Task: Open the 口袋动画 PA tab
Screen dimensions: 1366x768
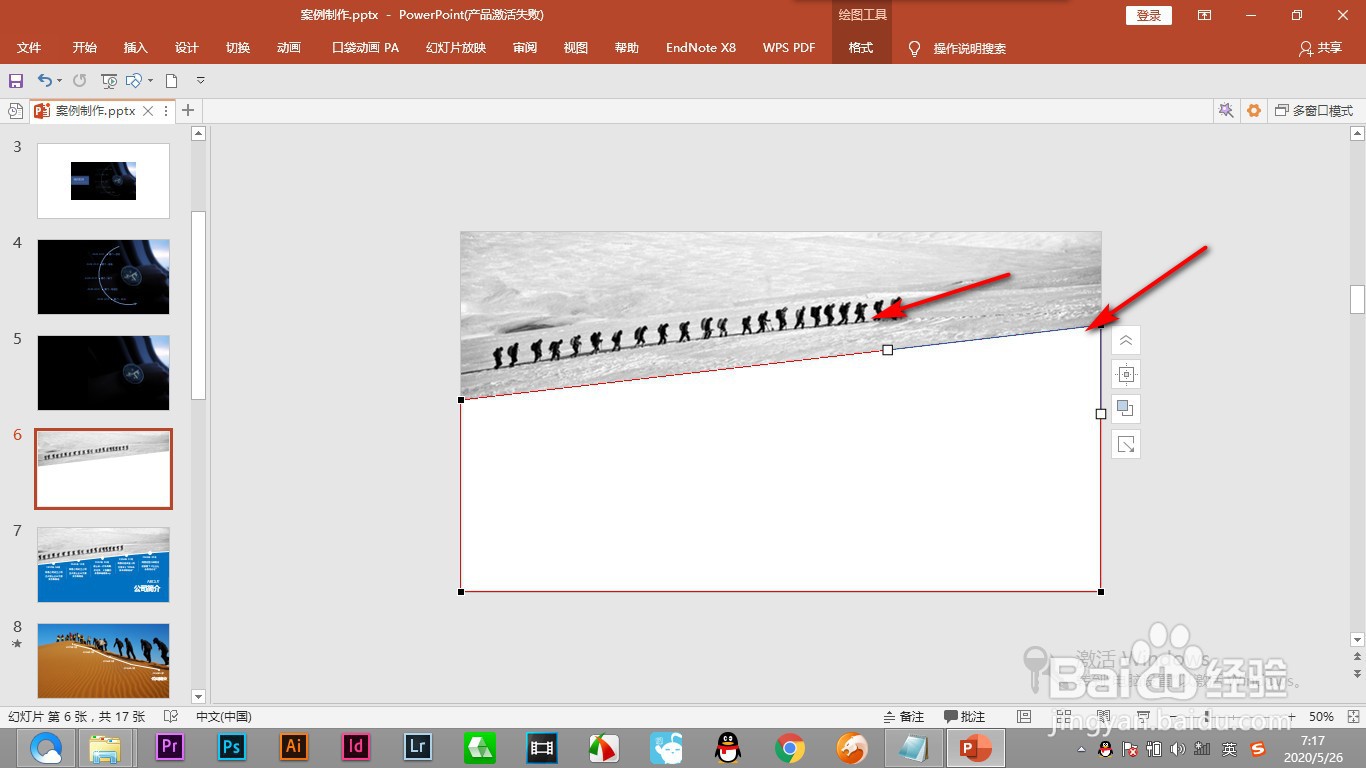Action: coord(365,48)
